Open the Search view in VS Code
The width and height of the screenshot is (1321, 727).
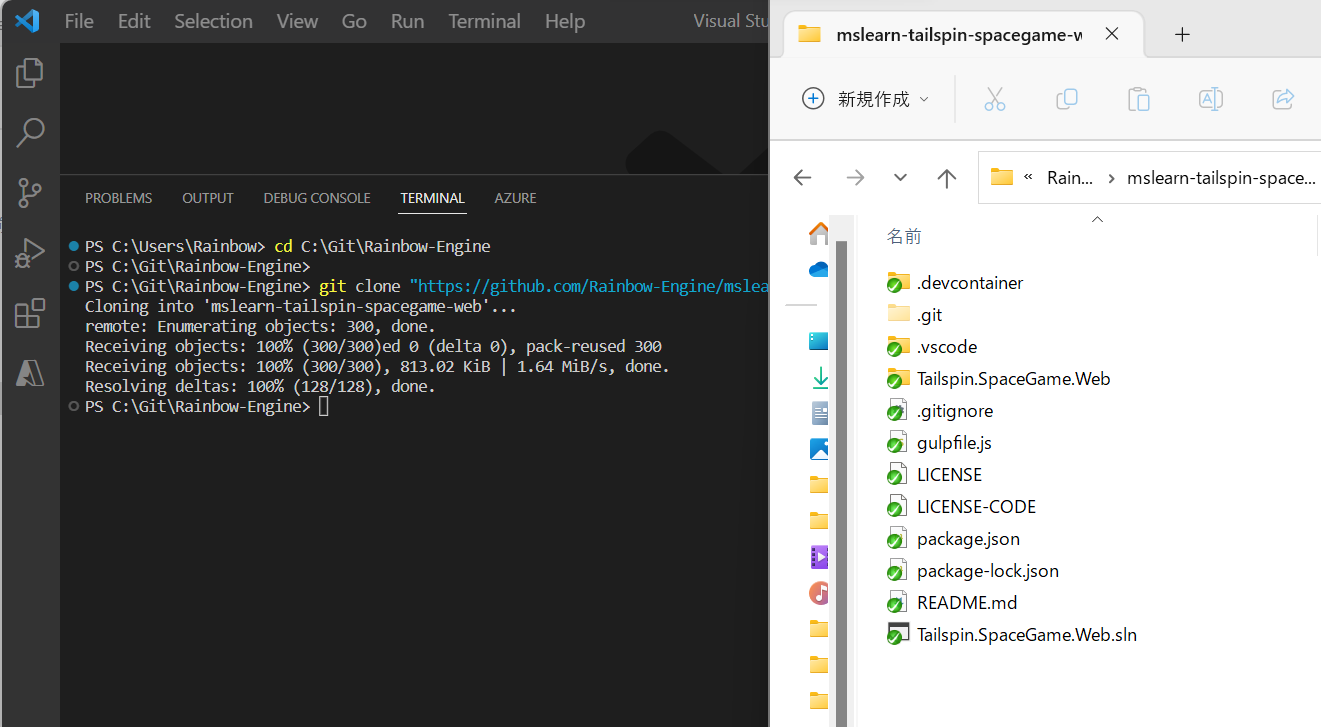(30, 132)
